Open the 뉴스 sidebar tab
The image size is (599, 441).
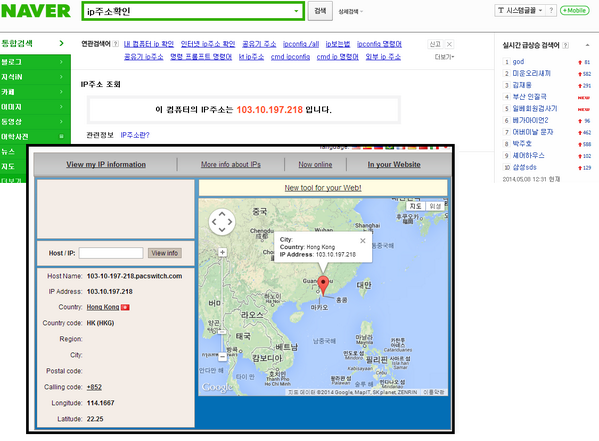pyautogui.click(x=13, y=152)
